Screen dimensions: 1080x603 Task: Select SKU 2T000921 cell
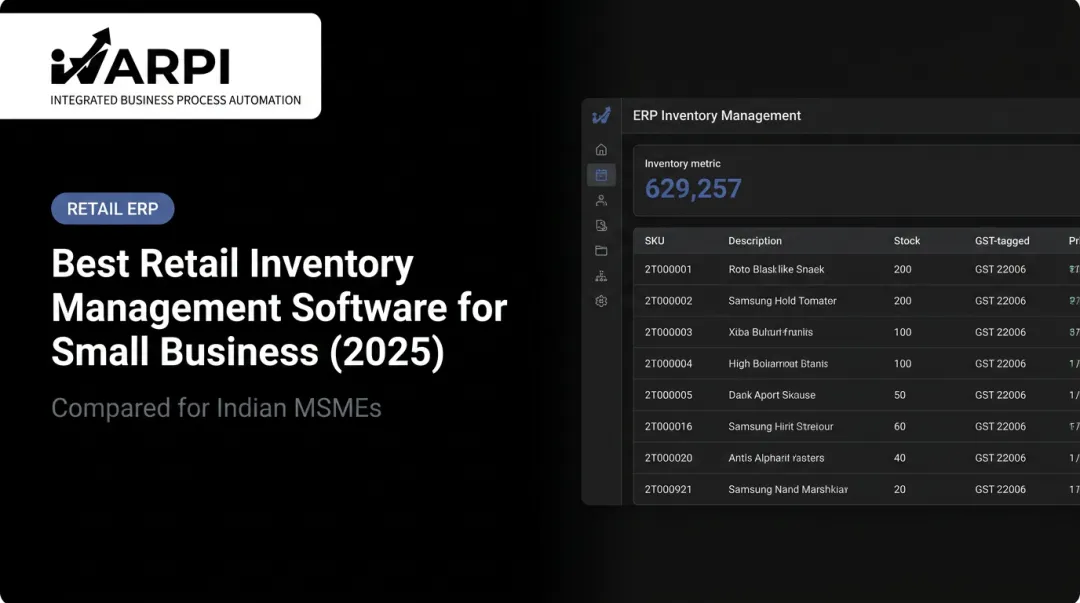[668, 489]
